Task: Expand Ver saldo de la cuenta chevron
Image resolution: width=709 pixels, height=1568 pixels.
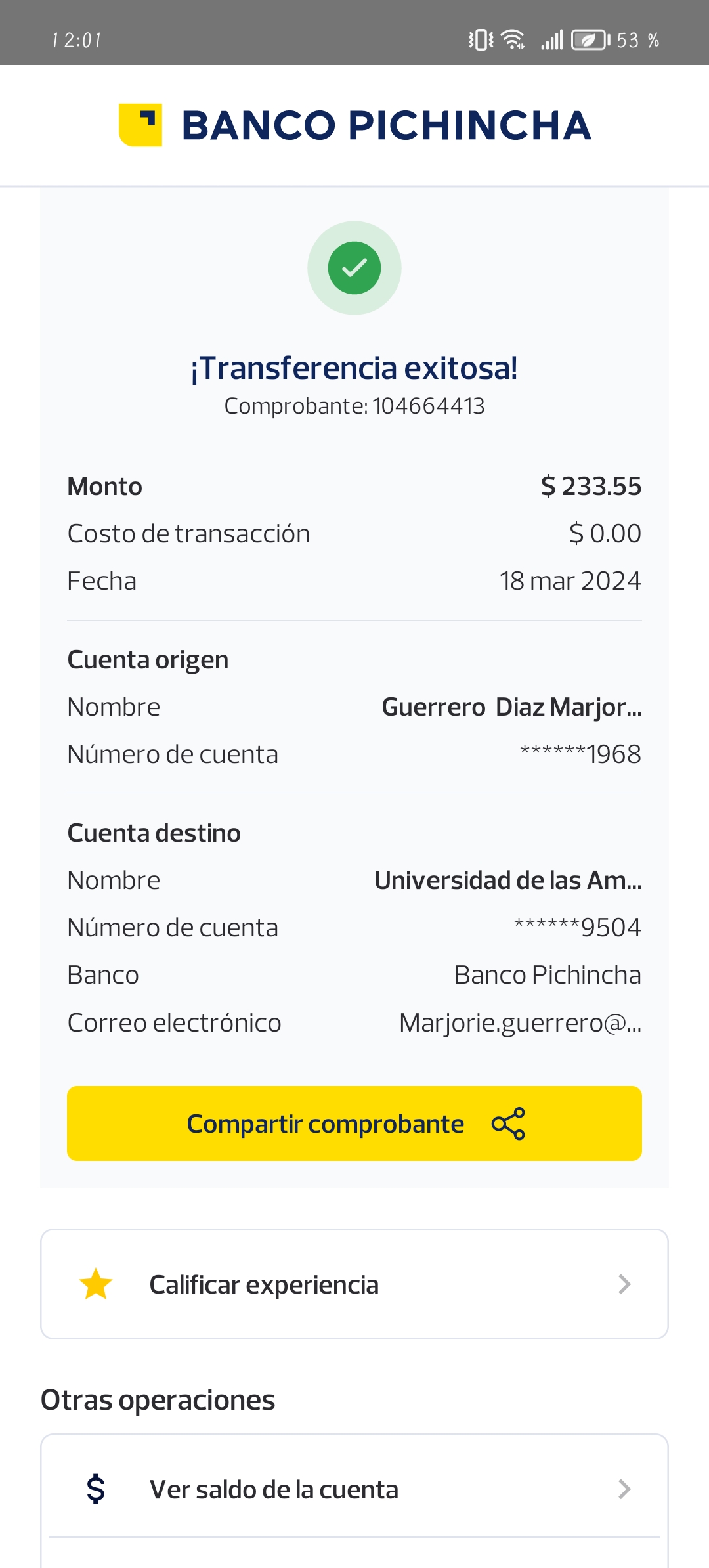Action: click(x=624, y=1489)
